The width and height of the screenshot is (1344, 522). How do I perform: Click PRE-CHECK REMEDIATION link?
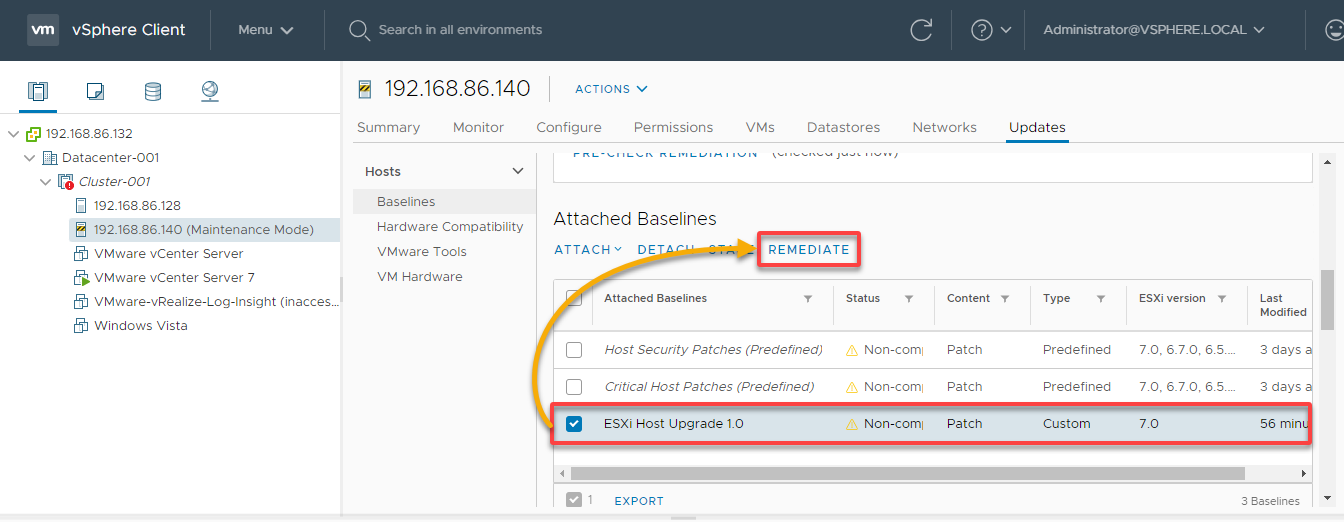(x=665, y=154)
